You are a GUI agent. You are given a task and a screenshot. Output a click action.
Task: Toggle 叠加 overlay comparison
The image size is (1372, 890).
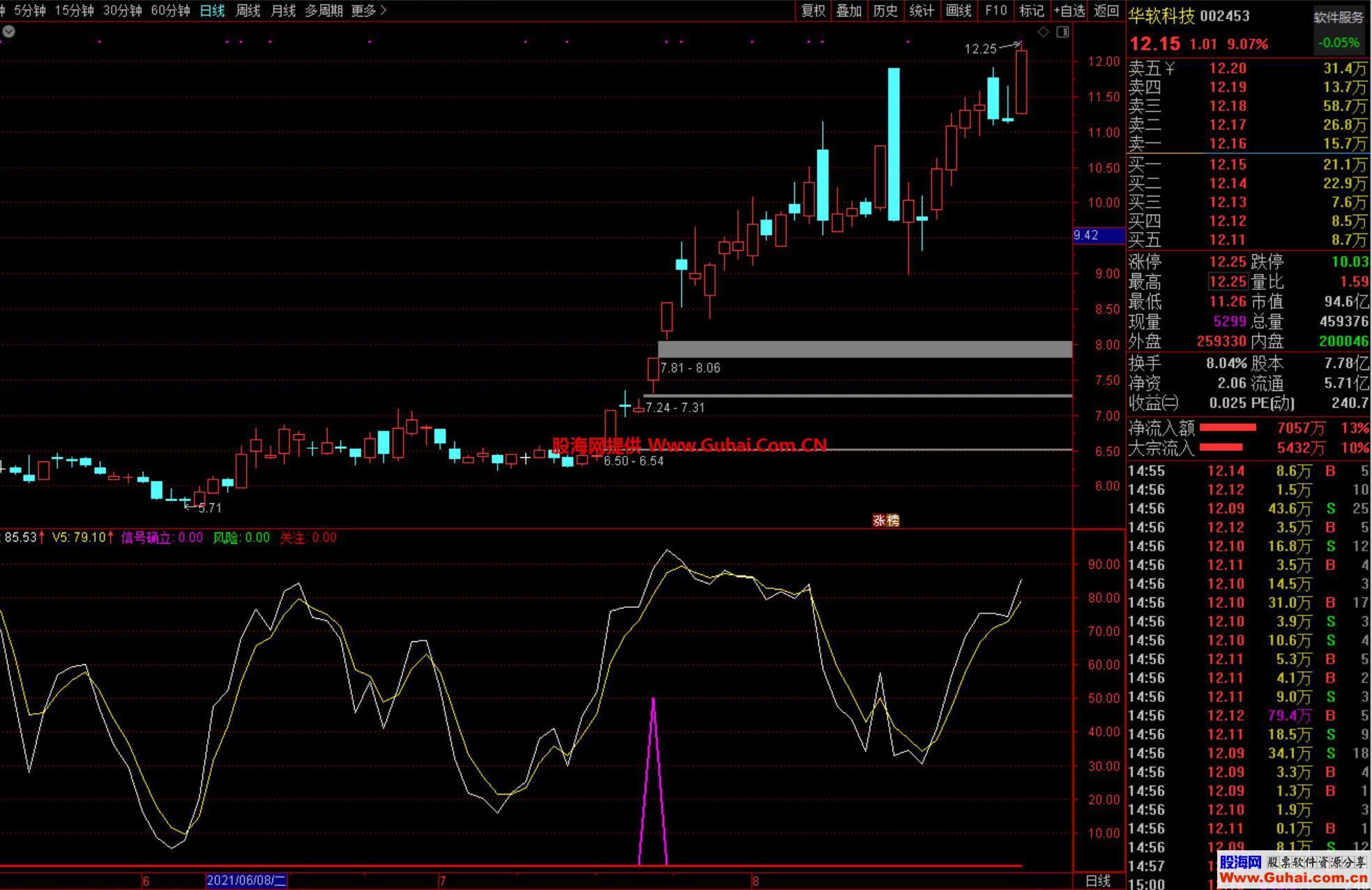point(849,10)
